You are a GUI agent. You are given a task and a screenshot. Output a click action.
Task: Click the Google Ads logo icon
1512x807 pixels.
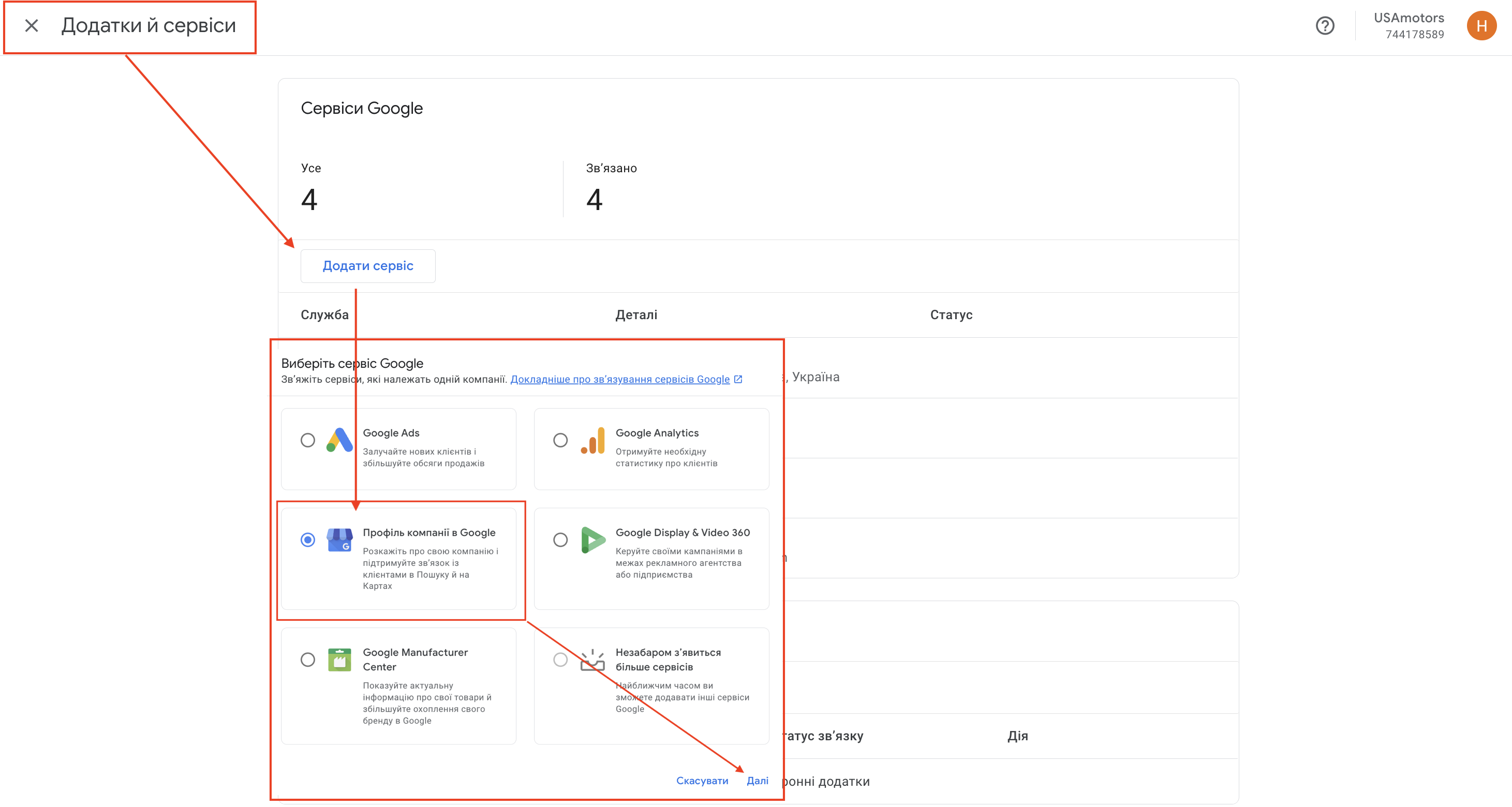click(339, 440)
